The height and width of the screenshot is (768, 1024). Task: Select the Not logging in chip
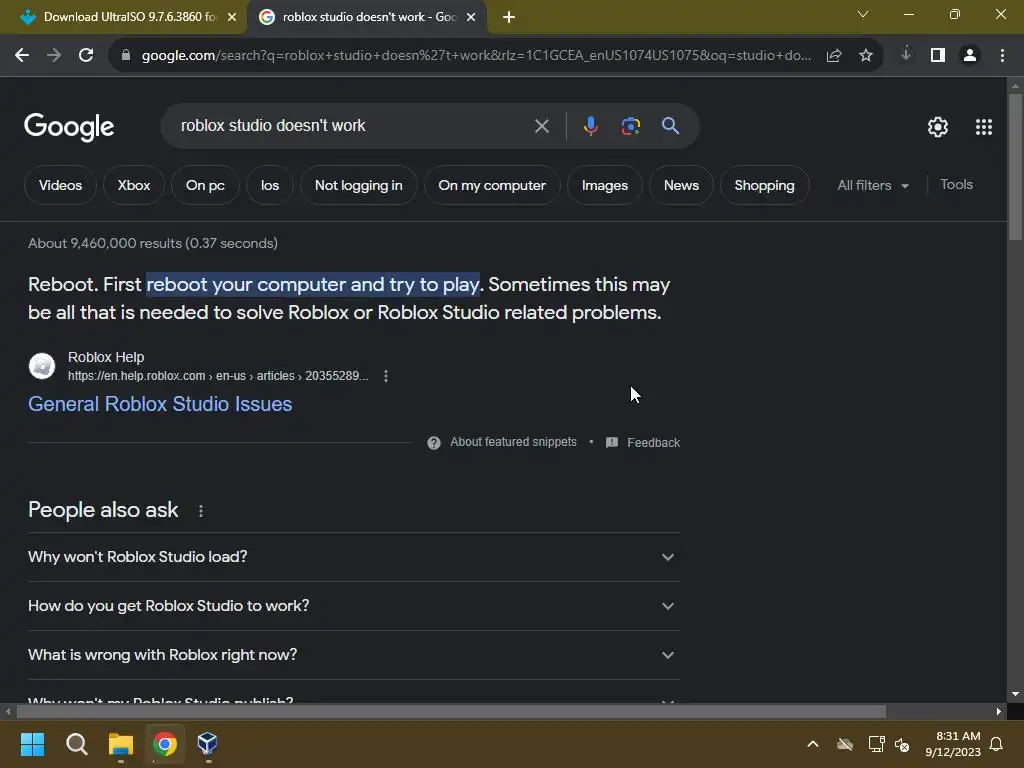click(359, 185)
